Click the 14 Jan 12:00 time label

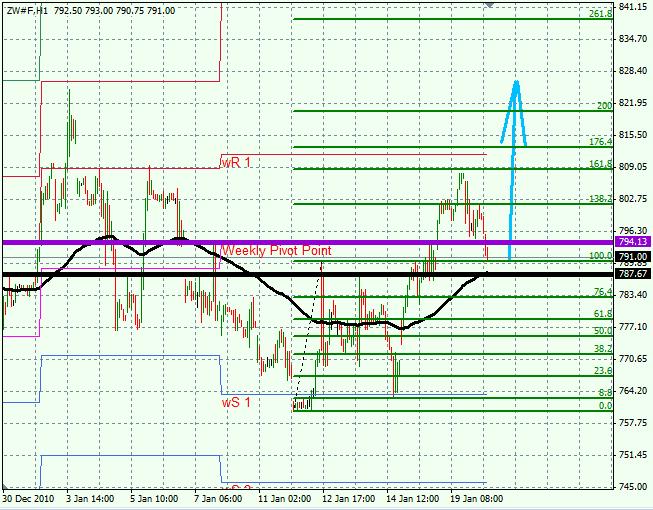pyautogui.click(x=413, y=498)
